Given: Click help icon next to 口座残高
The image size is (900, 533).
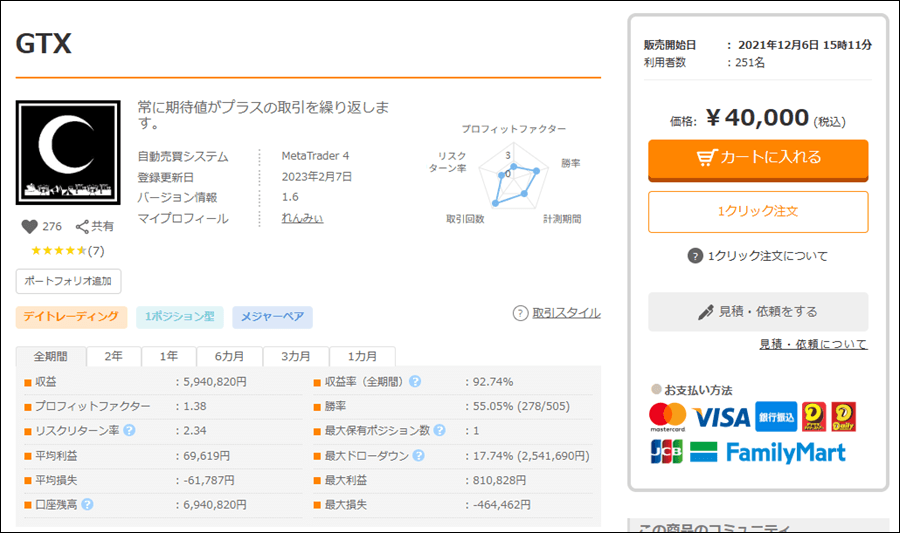Looking at the screenshot, I should click(87, 505).
